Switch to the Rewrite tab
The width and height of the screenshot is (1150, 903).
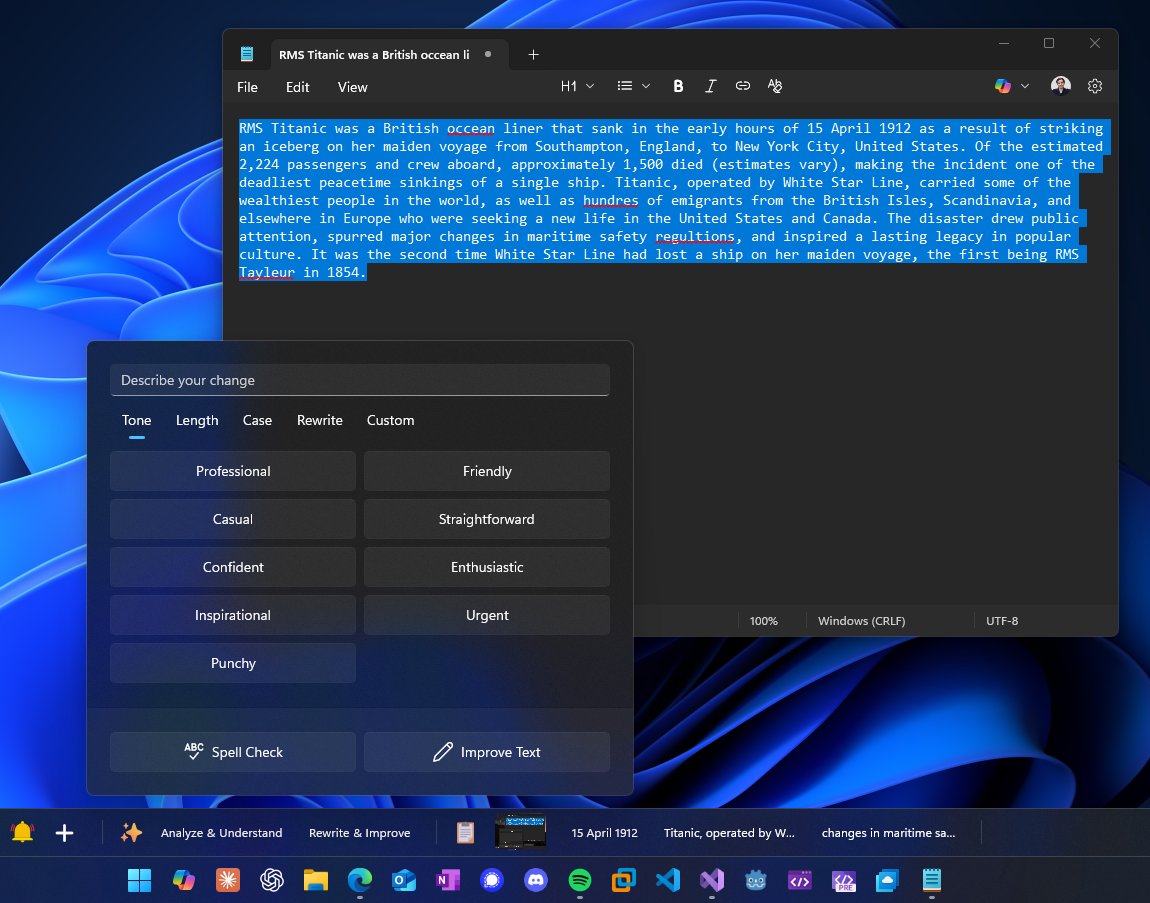[320, 420]
